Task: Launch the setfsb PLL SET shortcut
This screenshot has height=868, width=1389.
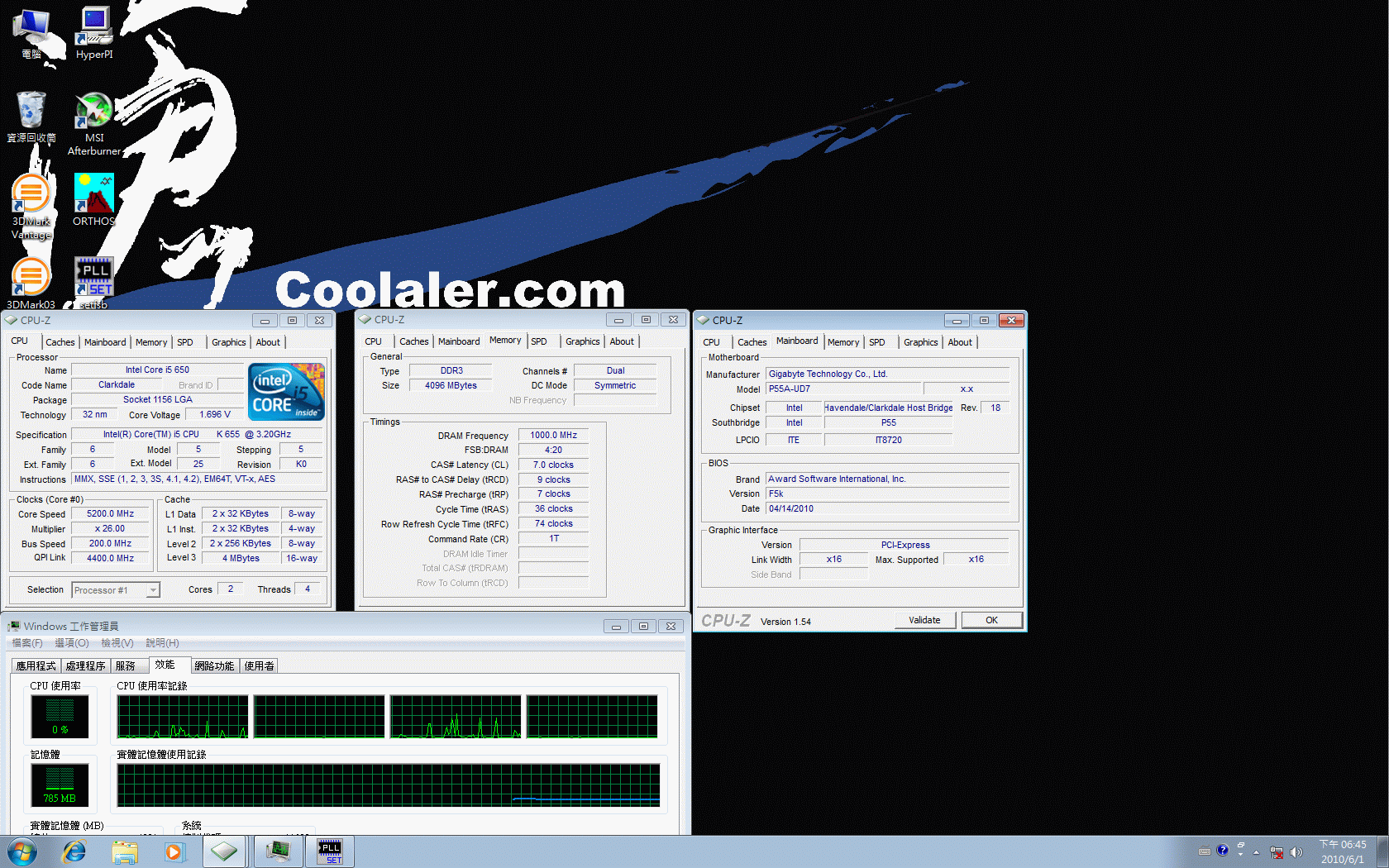Action: pos(94,283)
